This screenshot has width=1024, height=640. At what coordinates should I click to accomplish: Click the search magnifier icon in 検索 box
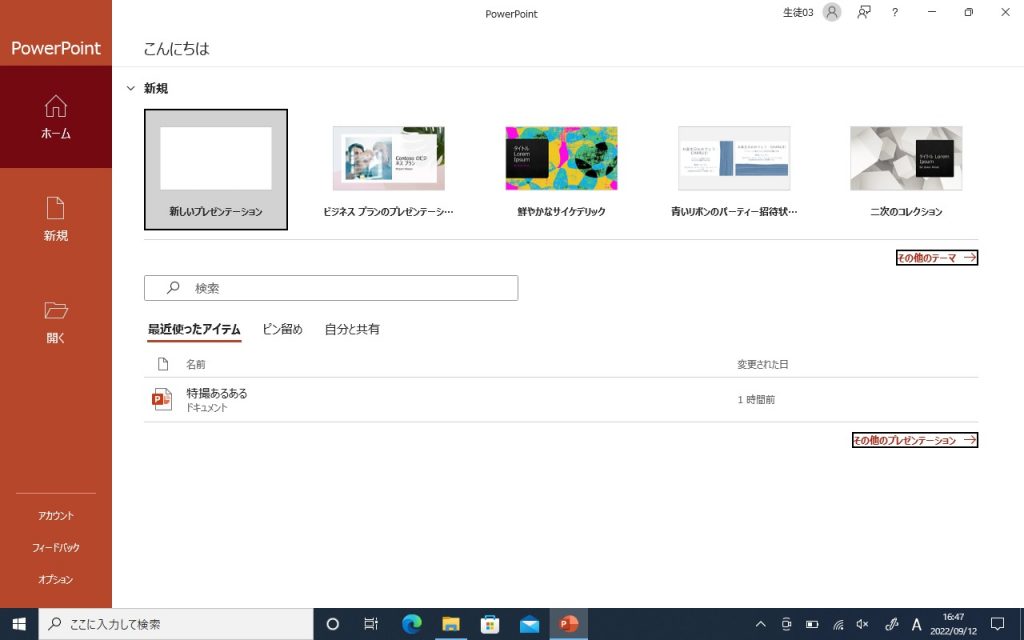(173, 287)
